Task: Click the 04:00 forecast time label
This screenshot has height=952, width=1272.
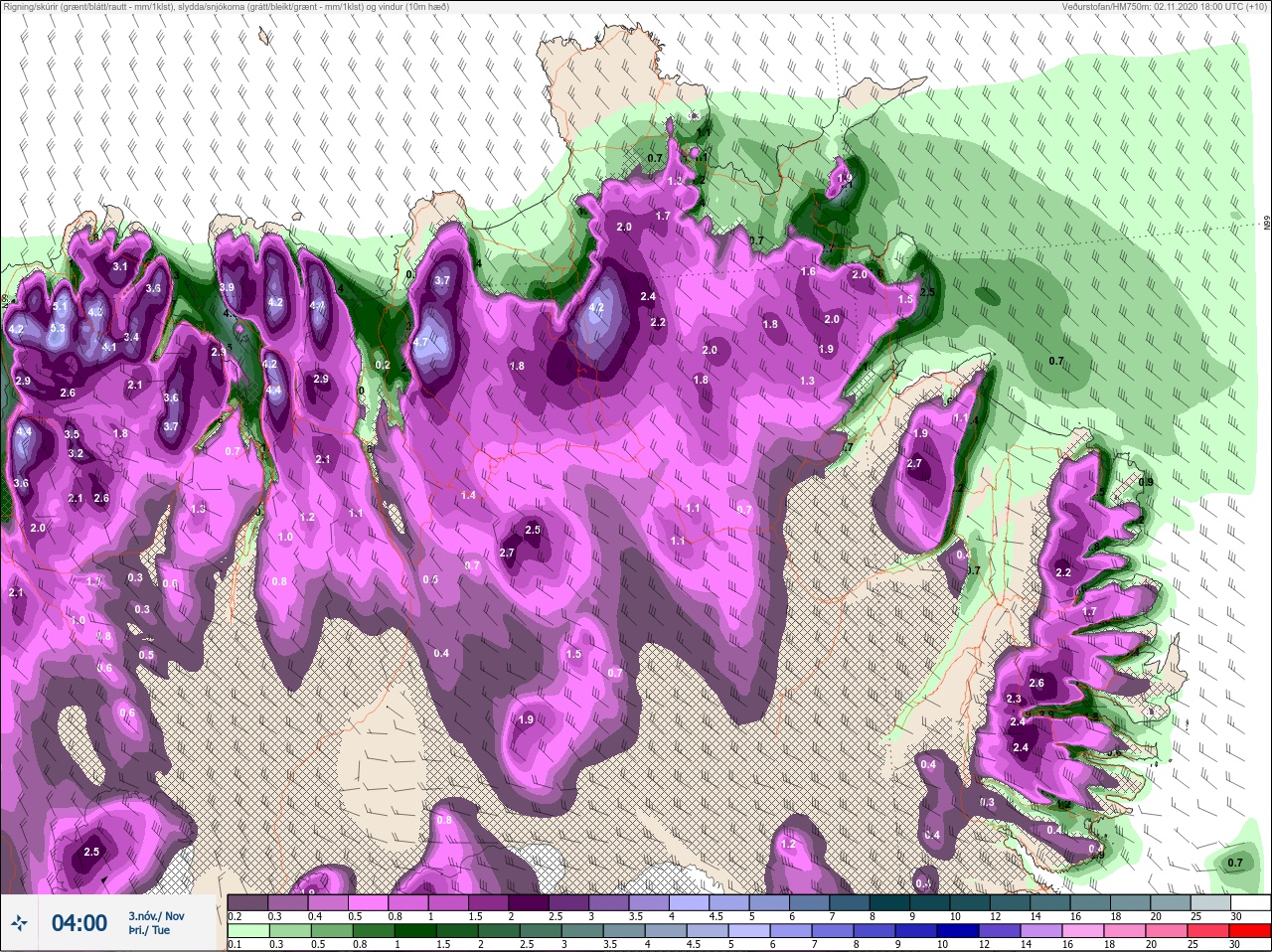Action: click(79, 923)
